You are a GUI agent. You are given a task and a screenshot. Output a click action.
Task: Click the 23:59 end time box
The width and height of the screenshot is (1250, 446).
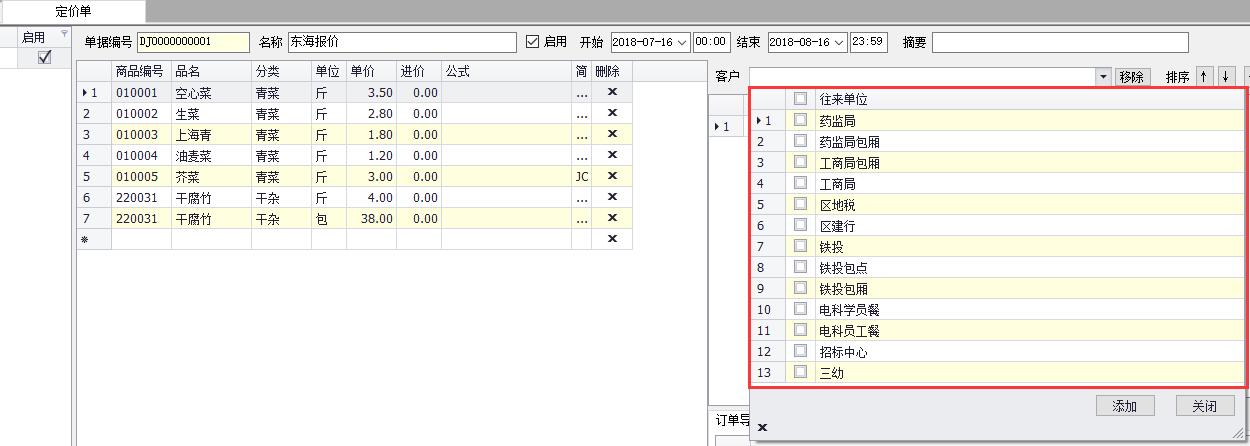click(x=868, y=42)
